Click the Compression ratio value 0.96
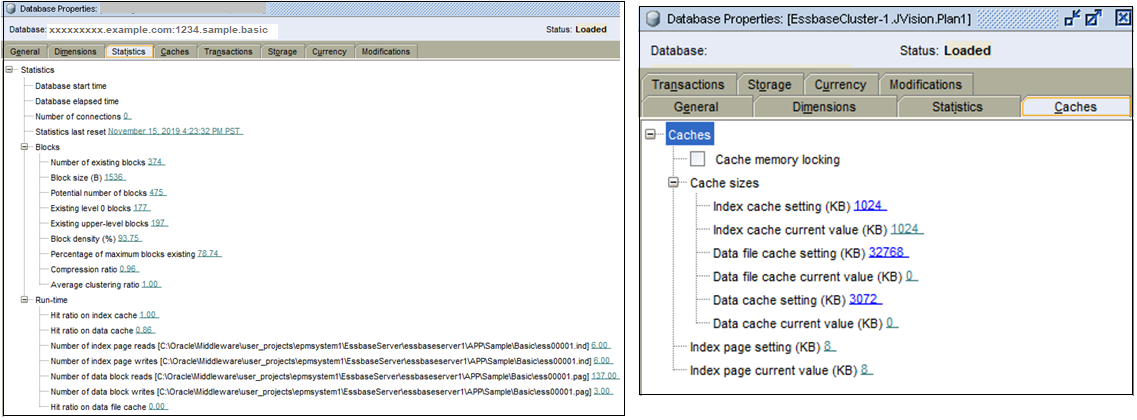The width and height of the screenshot is (1137, 420). [x=128, y=269]
